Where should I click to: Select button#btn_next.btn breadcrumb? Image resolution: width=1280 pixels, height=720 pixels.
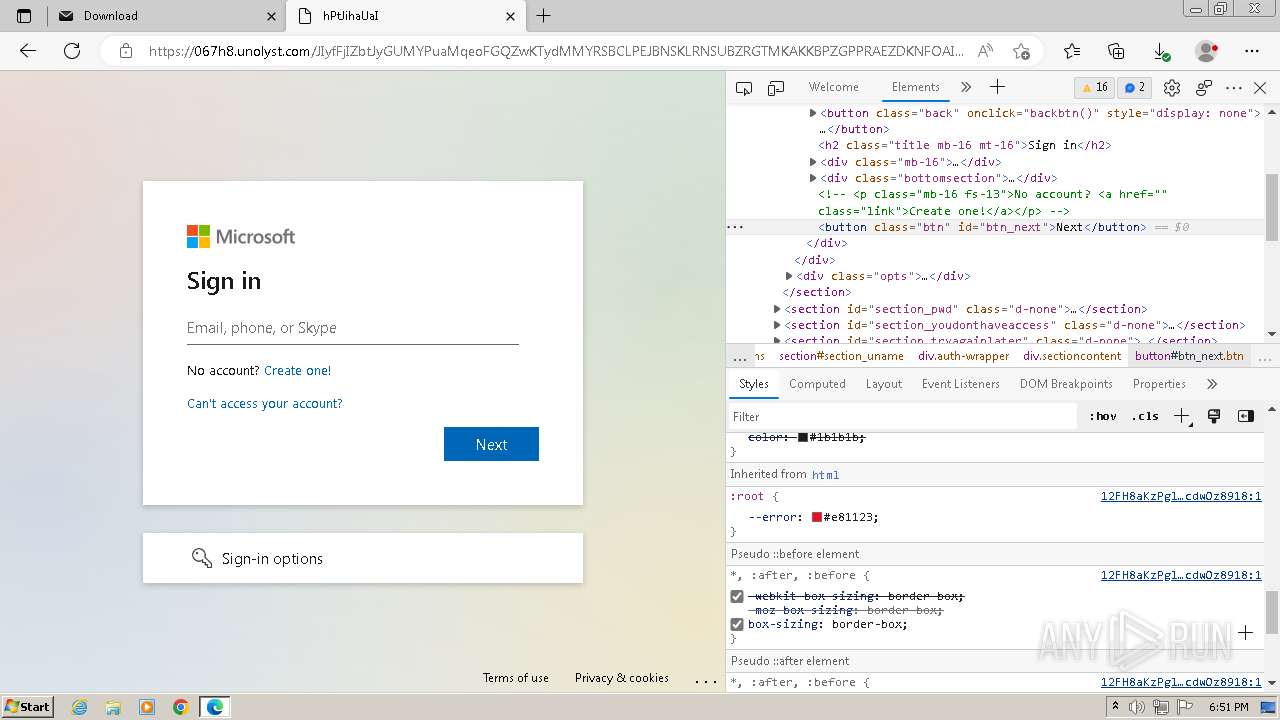pyautogui.click(x=1189, y=356)
